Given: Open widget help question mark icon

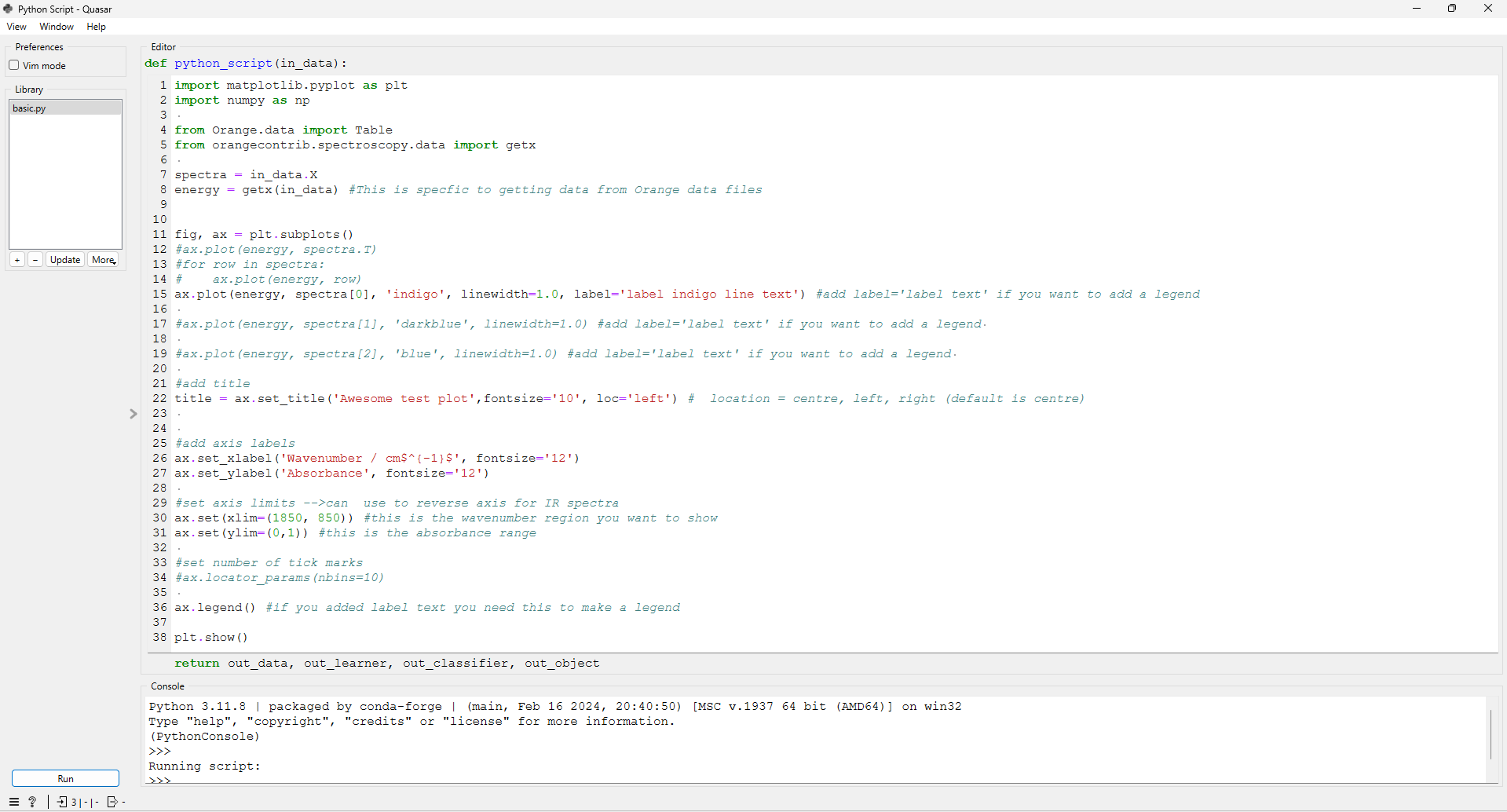Looking at the screenshot, I should point(32,802).
